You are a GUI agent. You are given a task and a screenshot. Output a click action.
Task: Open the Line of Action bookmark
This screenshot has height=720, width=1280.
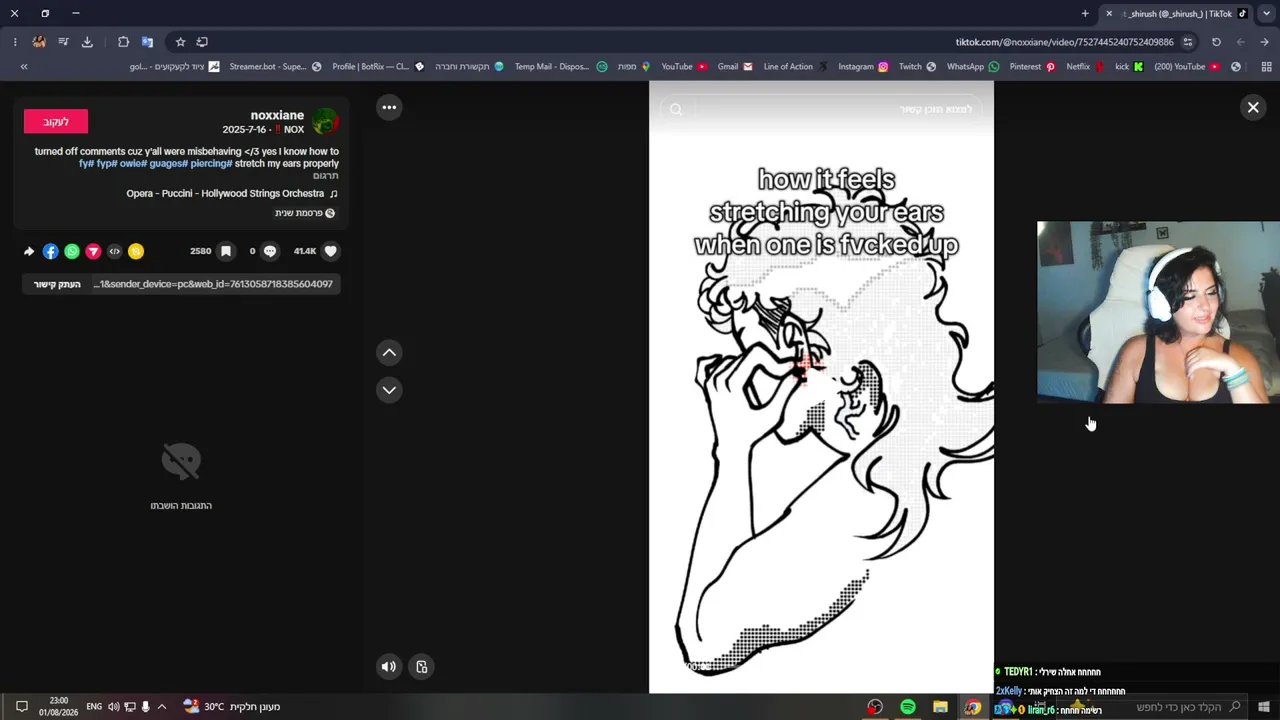pyautogui.click(x=795, y=67)
